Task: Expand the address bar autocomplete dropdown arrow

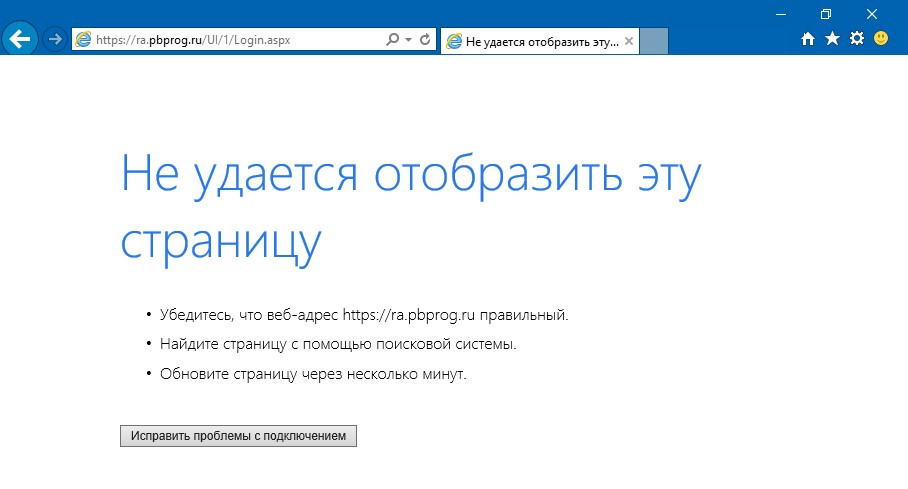Action: (x=408, y=40)
